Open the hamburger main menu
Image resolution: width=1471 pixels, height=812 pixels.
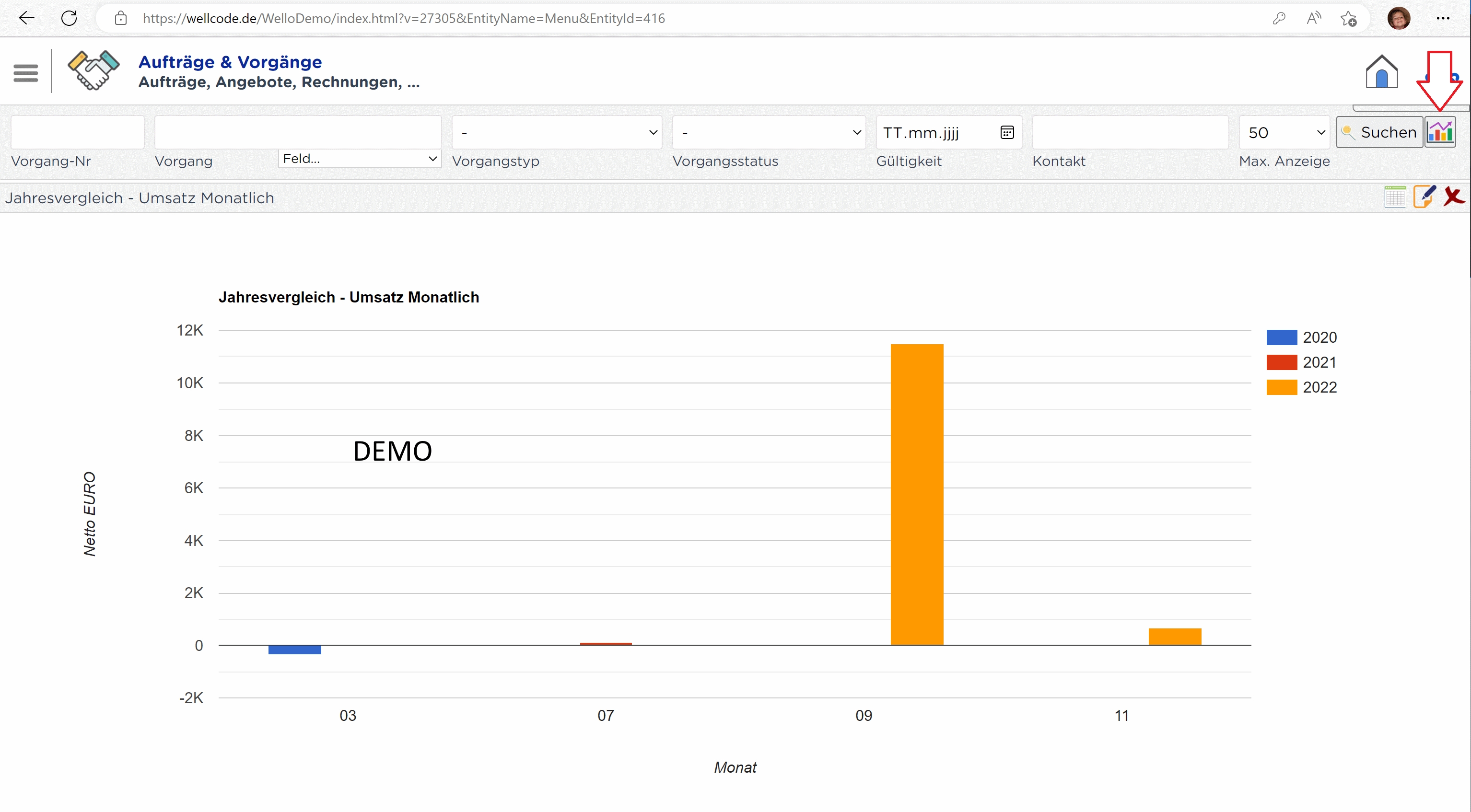(x=26, y=72)
